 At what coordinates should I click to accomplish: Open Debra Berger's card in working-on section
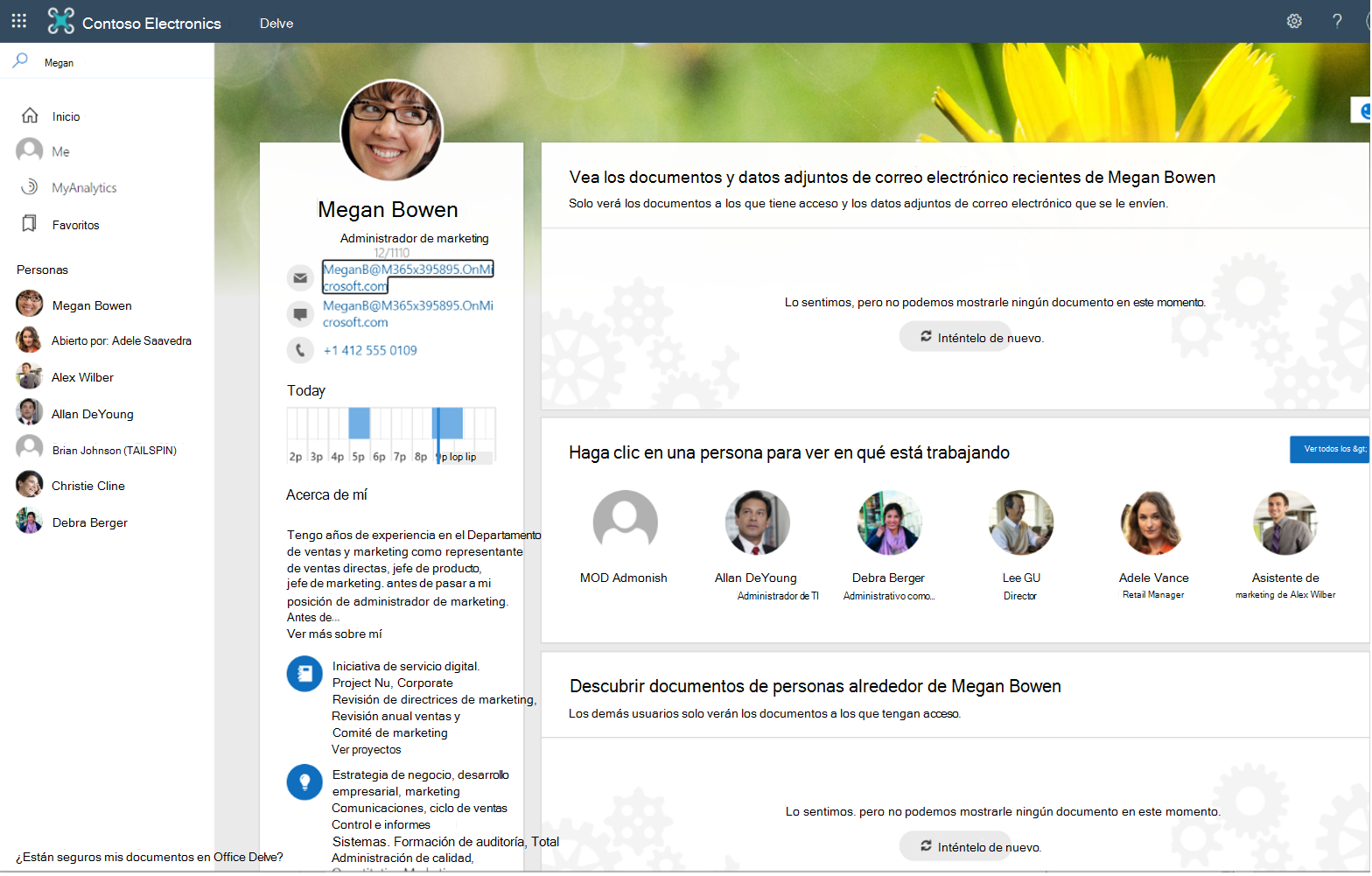tap(889, 546)
